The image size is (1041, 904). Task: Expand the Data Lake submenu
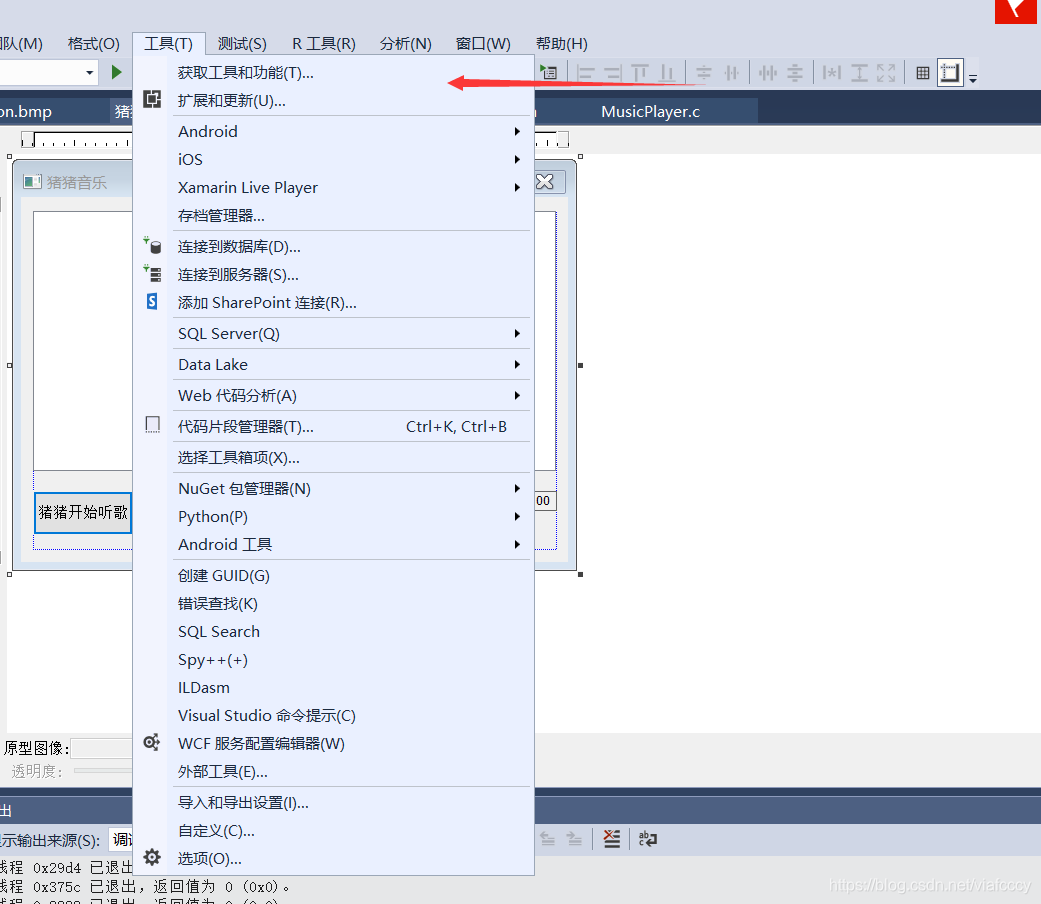pos(517,364)
